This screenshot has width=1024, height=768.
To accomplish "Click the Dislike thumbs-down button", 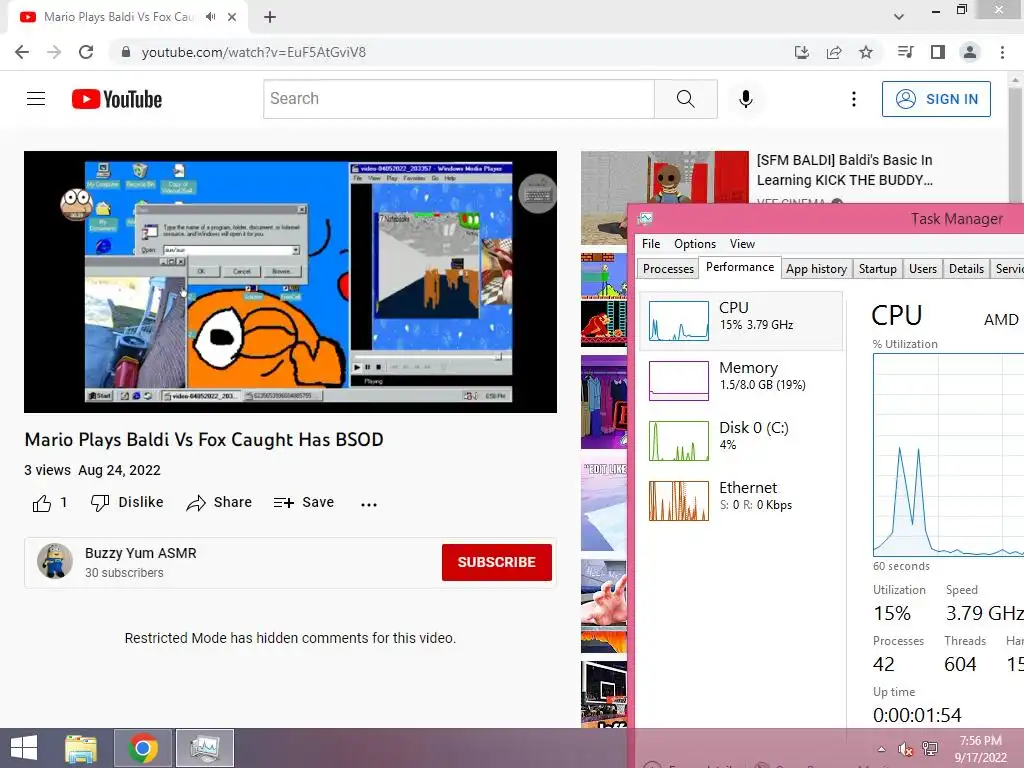I will pyautogui.click(x=127, y=502).
